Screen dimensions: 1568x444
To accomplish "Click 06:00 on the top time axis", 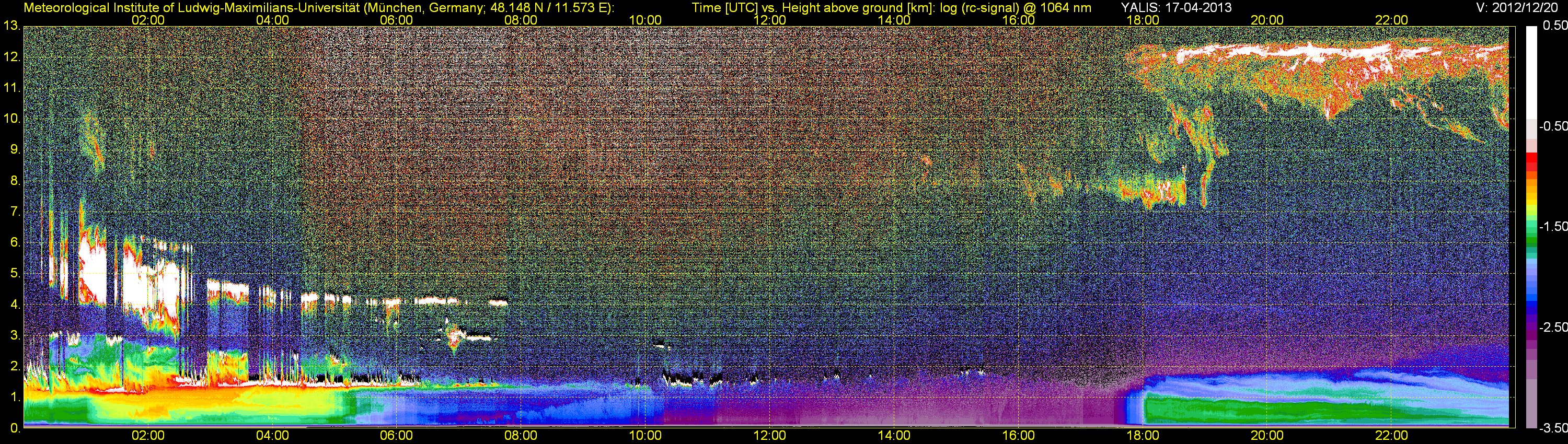I will pos(396,20).
